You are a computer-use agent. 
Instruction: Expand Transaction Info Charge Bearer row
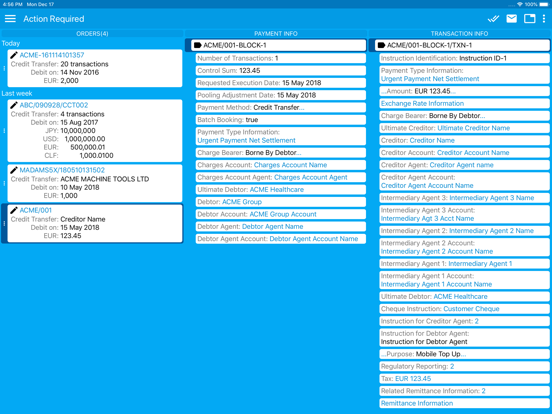(x=464, y=116)
